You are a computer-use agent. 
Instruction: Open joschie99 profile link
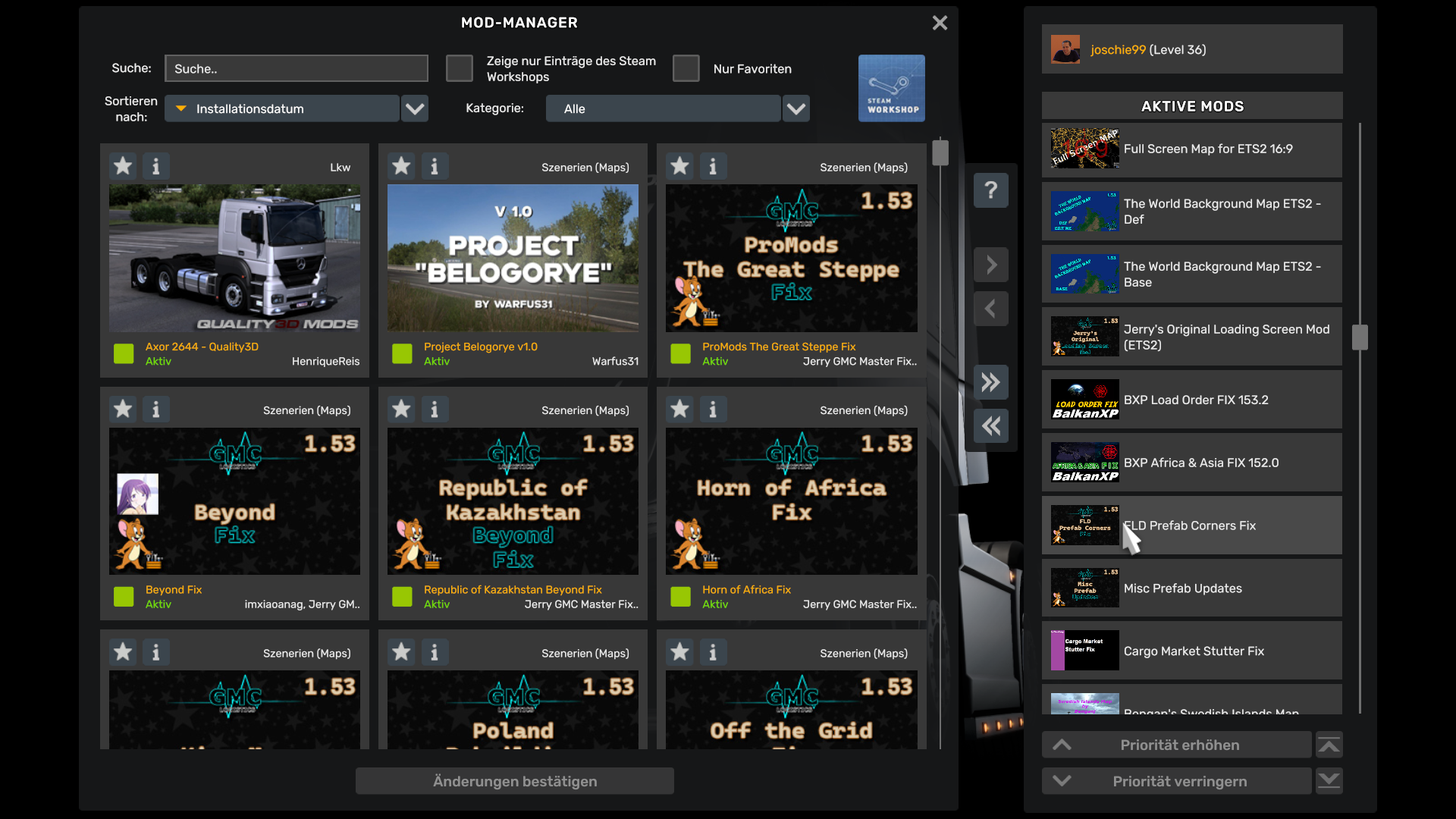pos(1118,49)
